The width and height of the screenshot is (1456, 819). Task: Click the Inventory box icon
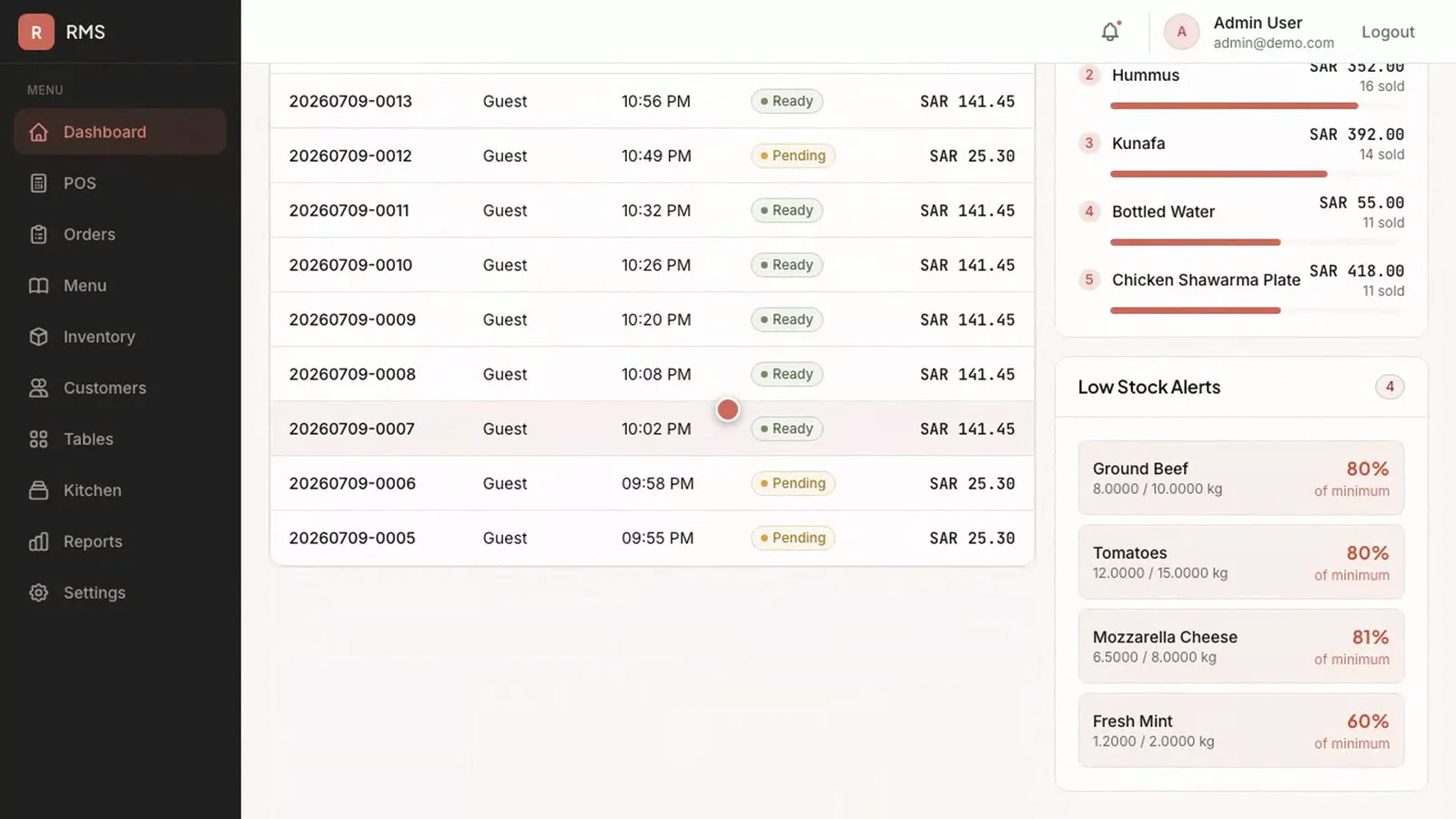pyautogui.click(x=38, y=337)
